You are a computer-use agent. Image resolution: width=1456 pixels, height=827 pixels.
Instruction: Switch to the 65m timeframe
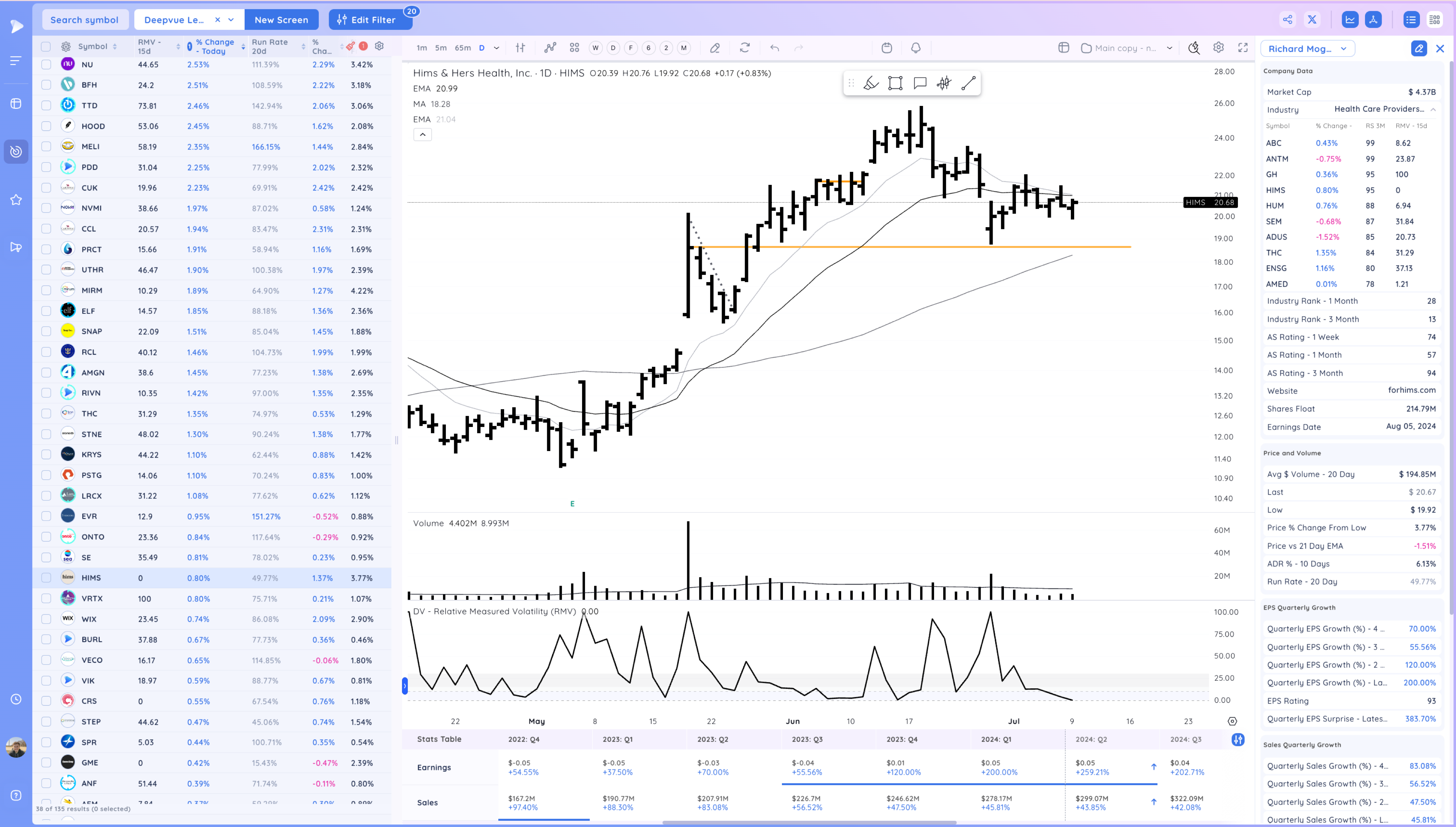[x=462, y=48]
